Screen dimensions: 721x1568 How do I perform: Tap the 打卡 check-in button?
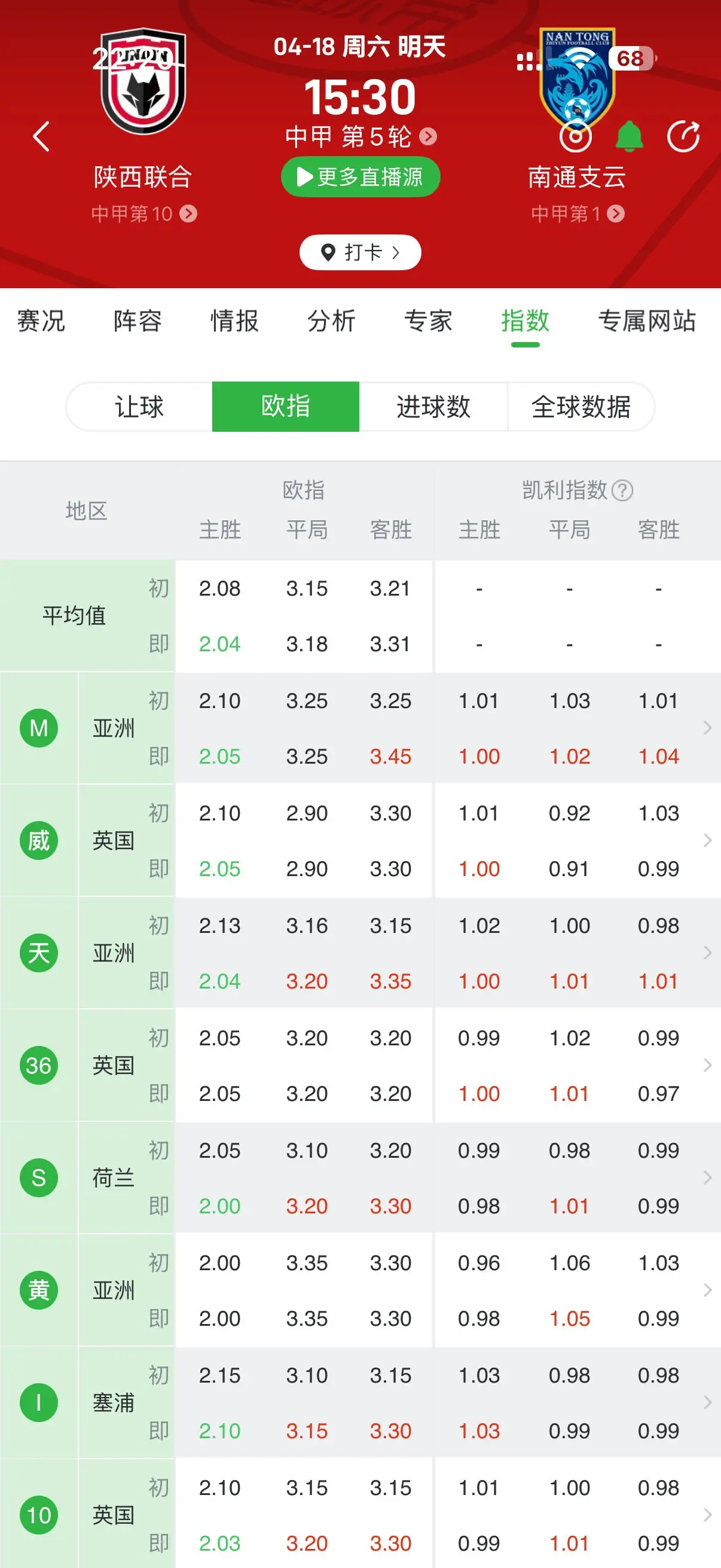click(x=360, y=252)
